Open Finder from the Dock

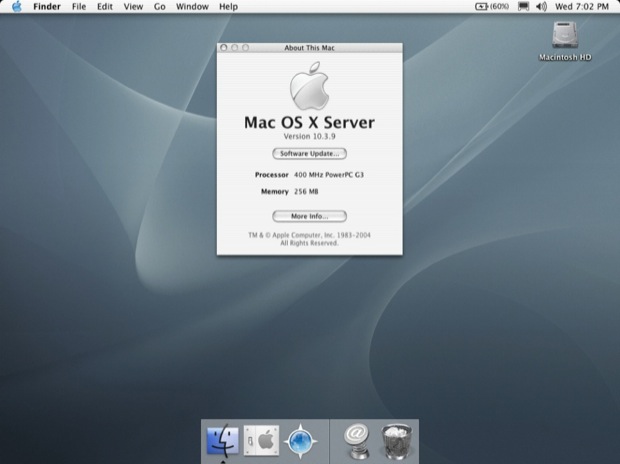223,440
